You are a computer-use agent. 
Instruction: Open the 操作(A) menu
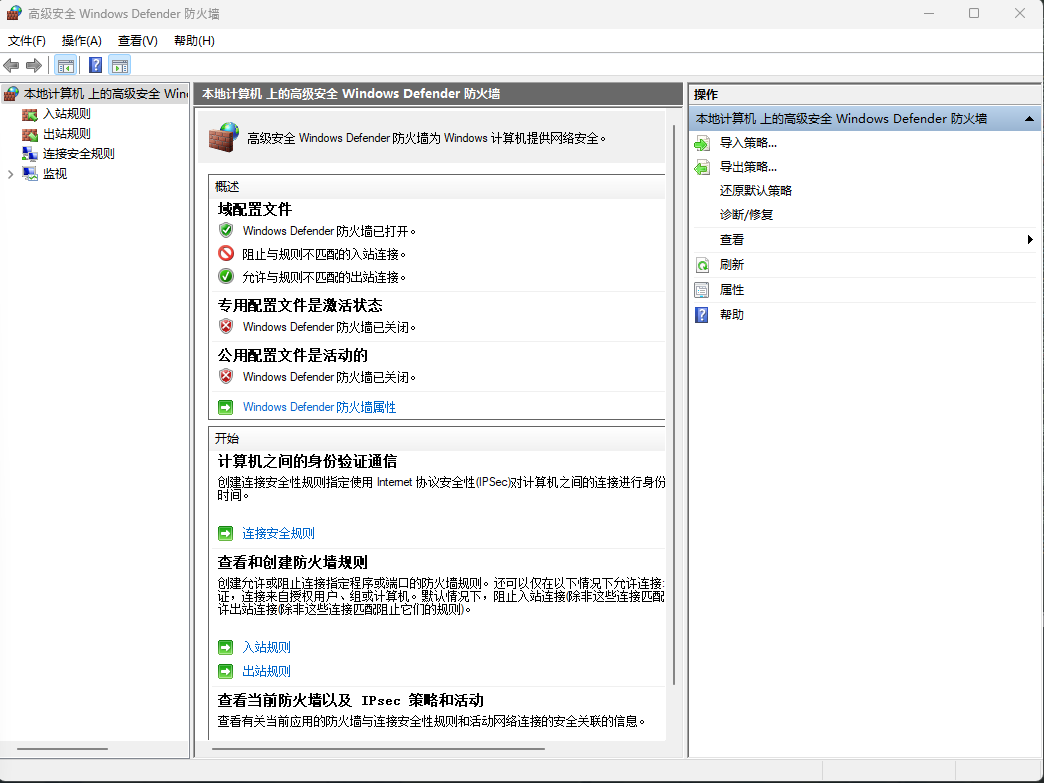pos(81,41)
